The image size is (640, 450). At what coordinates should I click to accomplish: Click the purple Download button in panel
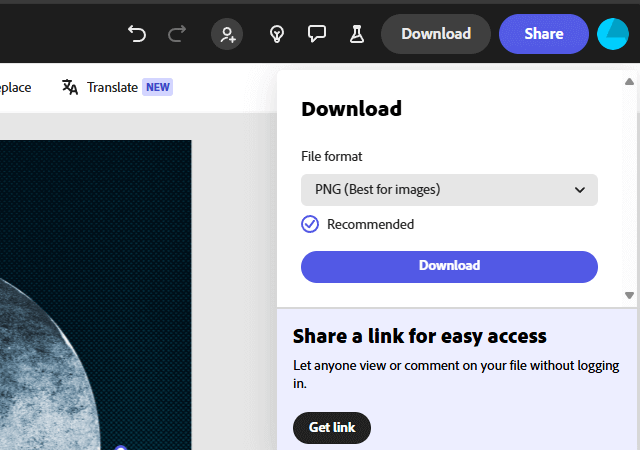pyautogui.click(x=449, y=267)
